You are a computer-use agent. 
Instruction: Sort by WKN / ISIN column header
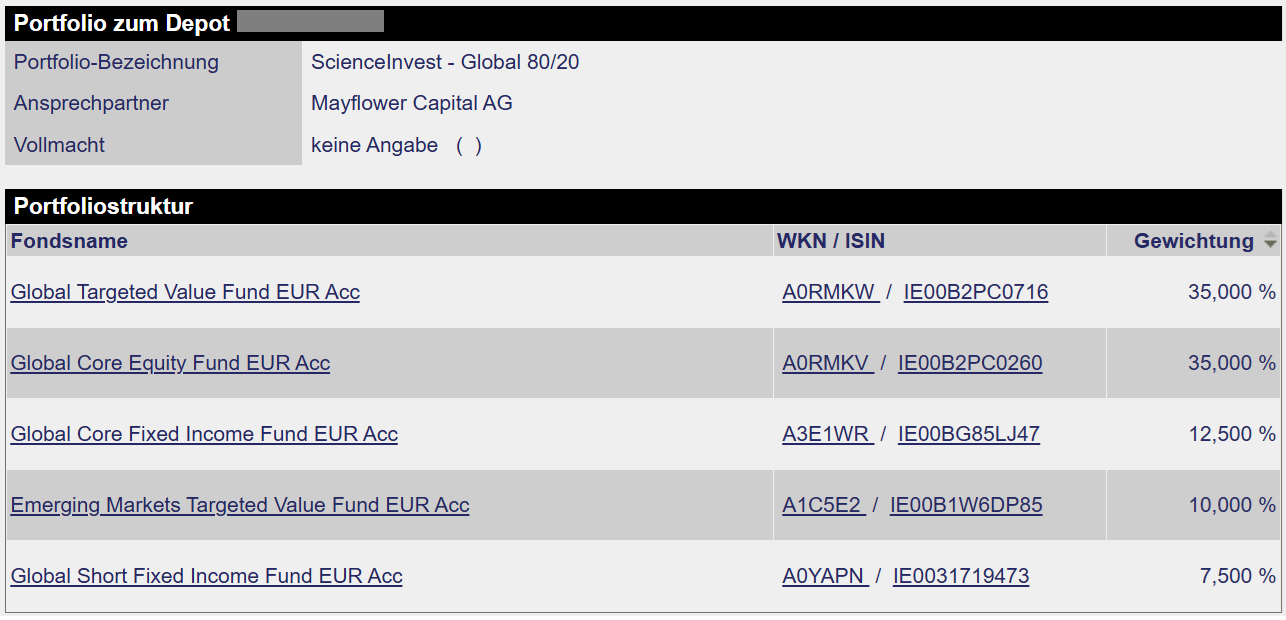click(830, 241)
